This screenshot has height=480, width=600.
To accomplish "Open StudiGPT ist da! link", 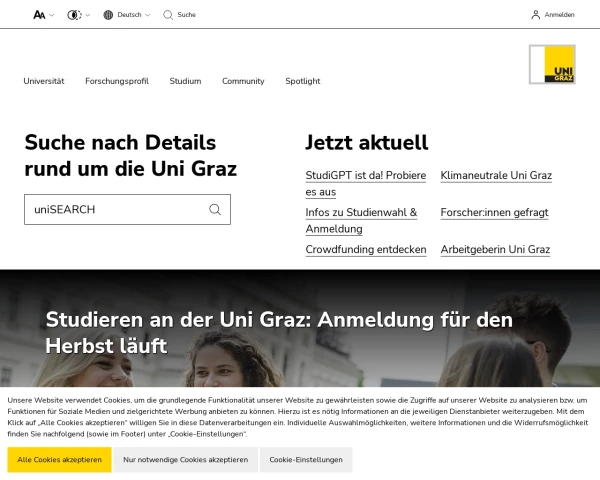I will pyautogui.click(x=365, y=184).
